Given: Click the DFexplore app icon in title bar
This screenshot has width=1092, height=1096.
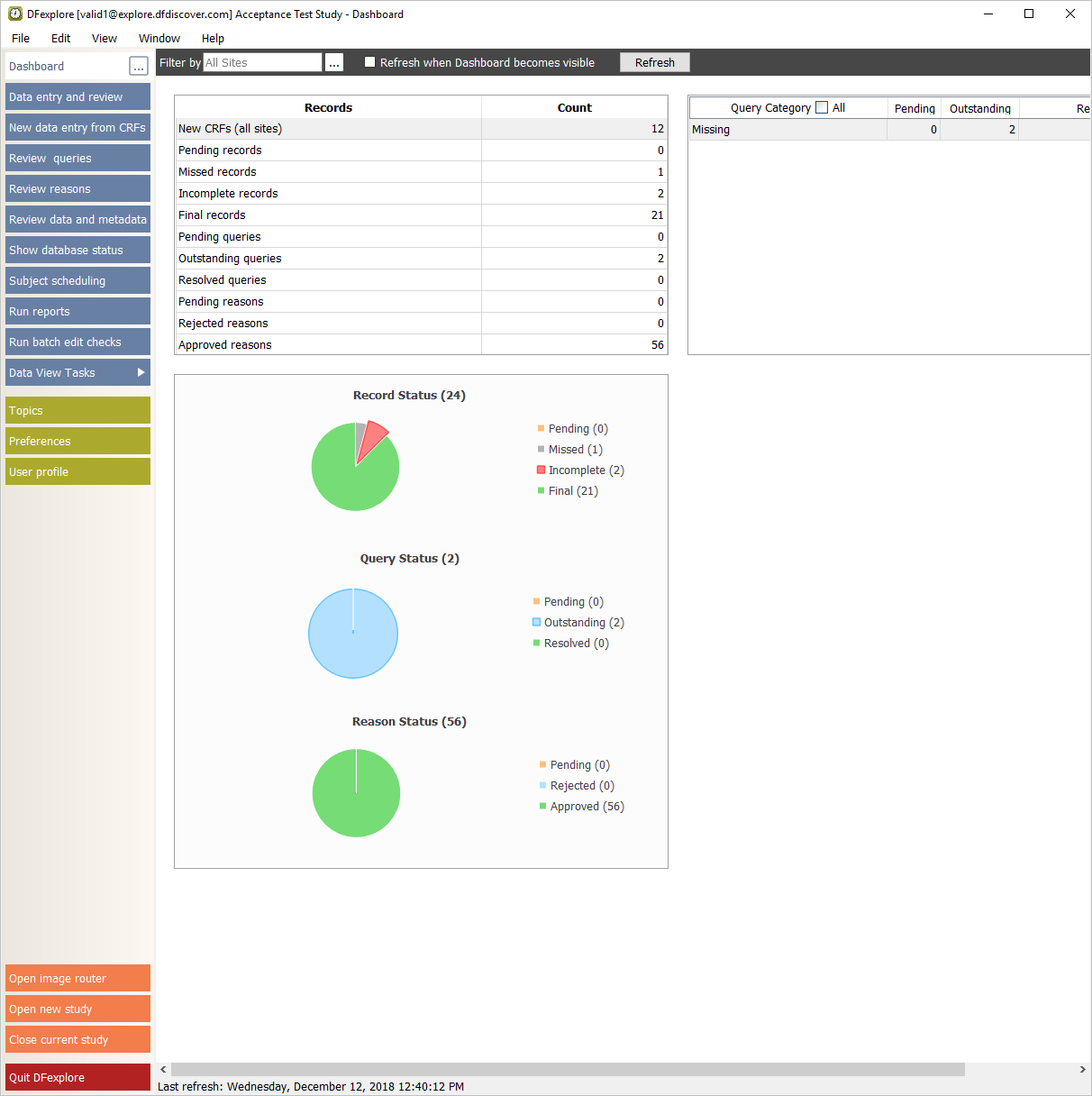Looking at the screenshot, I should (15, 14).
